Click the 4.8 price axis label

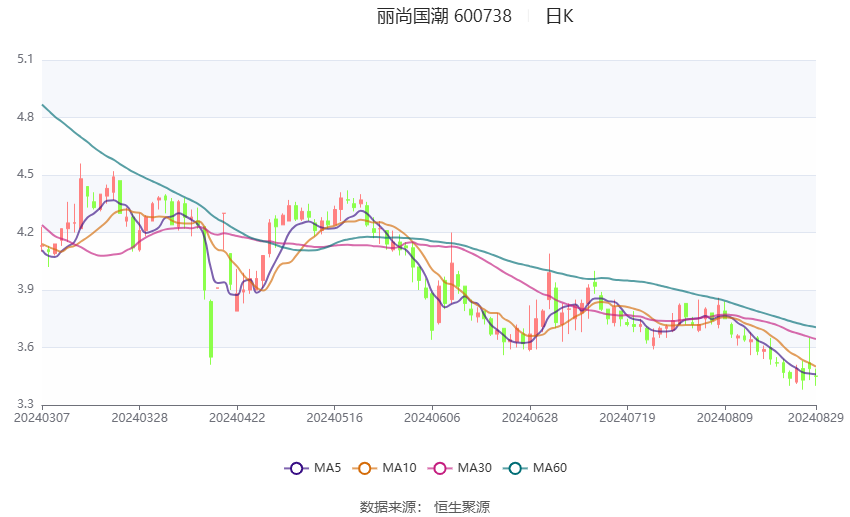[25, 117]
